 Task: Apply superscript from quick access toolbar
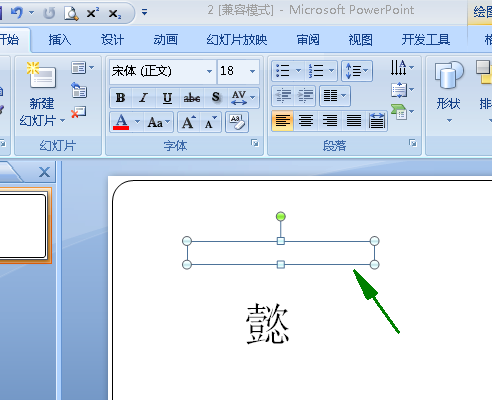point(92,13)
